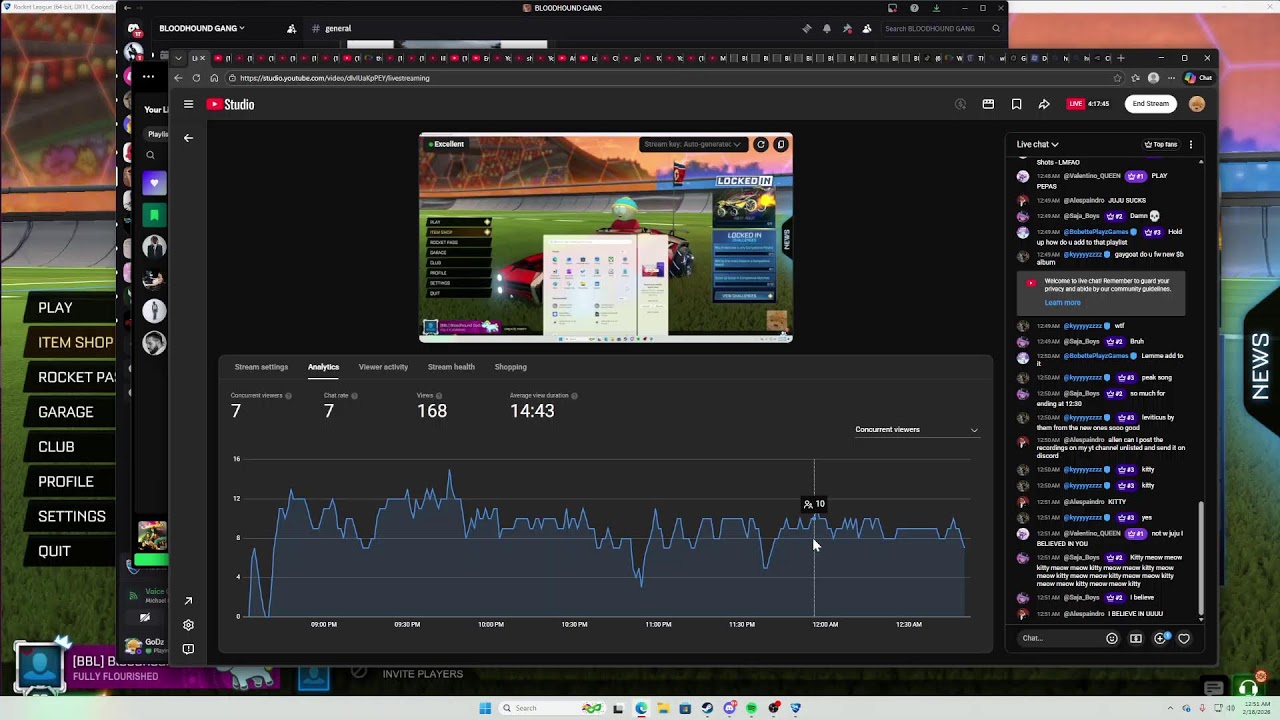Pop out the panel using the arrow icon

coord(188,601)
